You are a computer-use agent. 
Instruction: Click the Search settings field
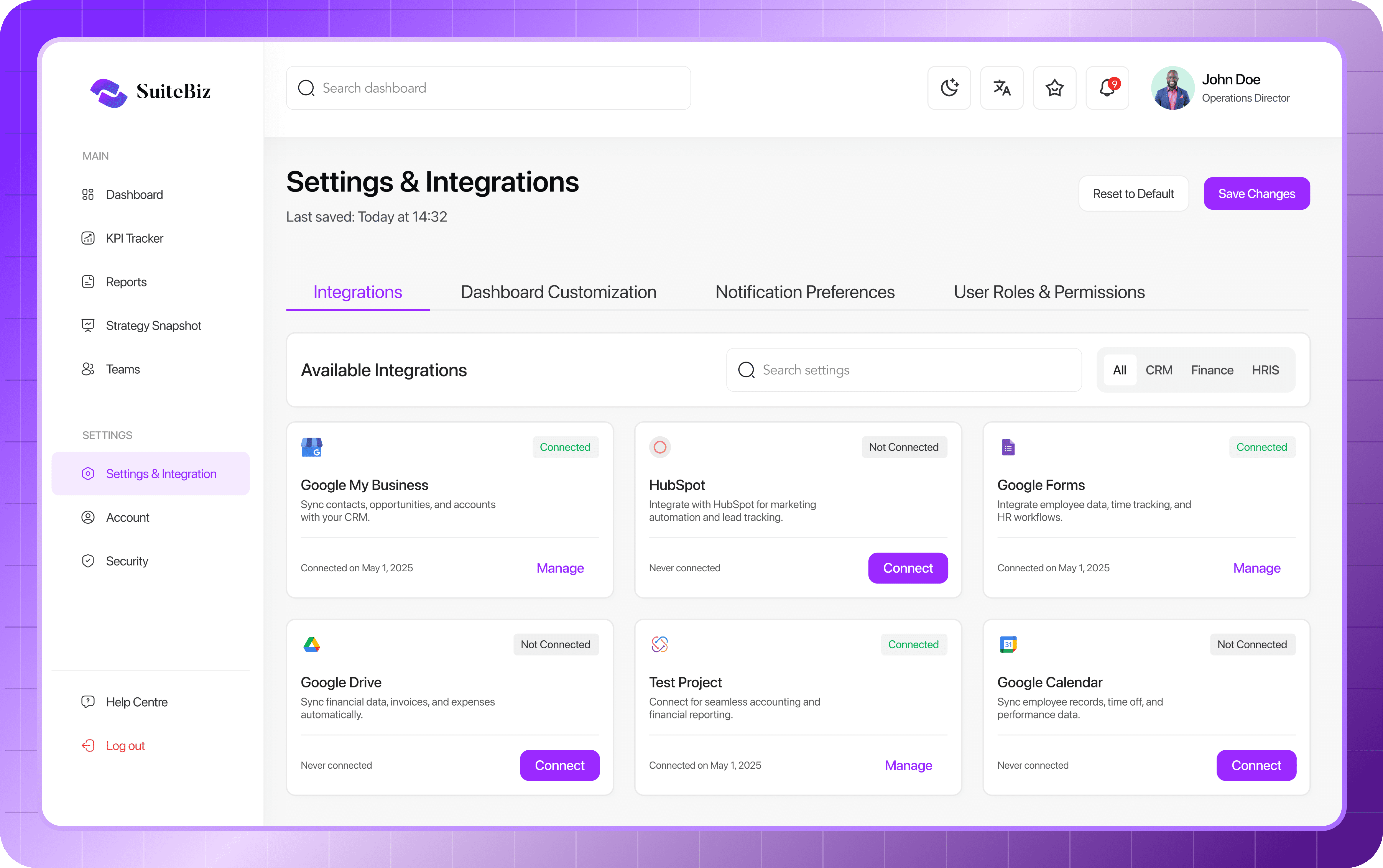tap(913, 370)
